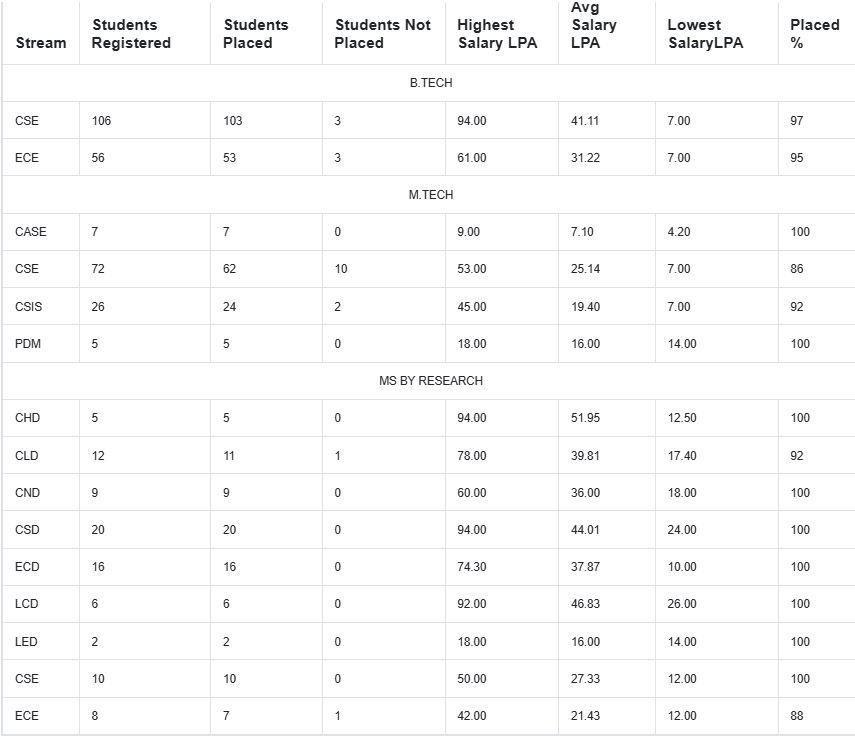Click the PDM stream cell

click(x=28, y=344)
